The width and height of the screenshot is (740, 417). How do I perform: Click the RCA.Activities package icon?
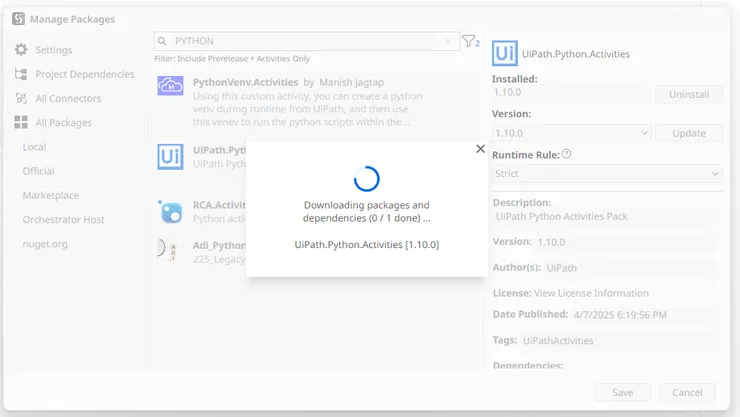coord(170,212)
